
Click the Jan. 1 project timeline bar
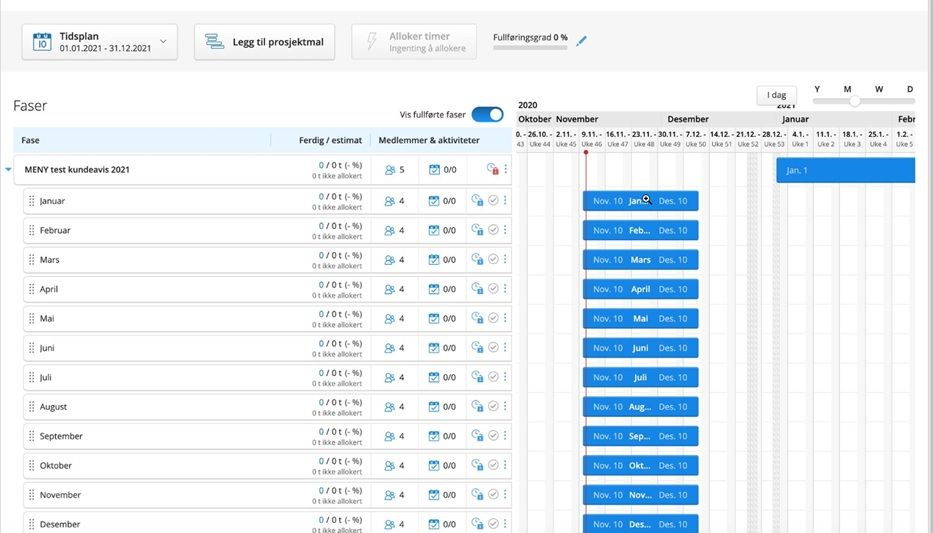[x=846, y=170]
